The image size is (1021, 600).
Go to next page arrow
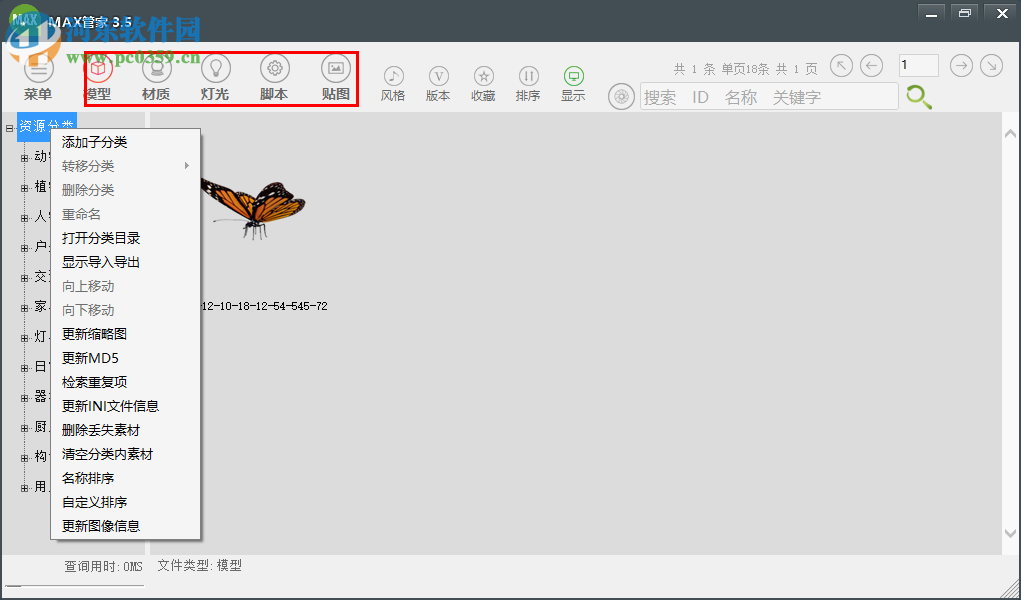[961, 66]
